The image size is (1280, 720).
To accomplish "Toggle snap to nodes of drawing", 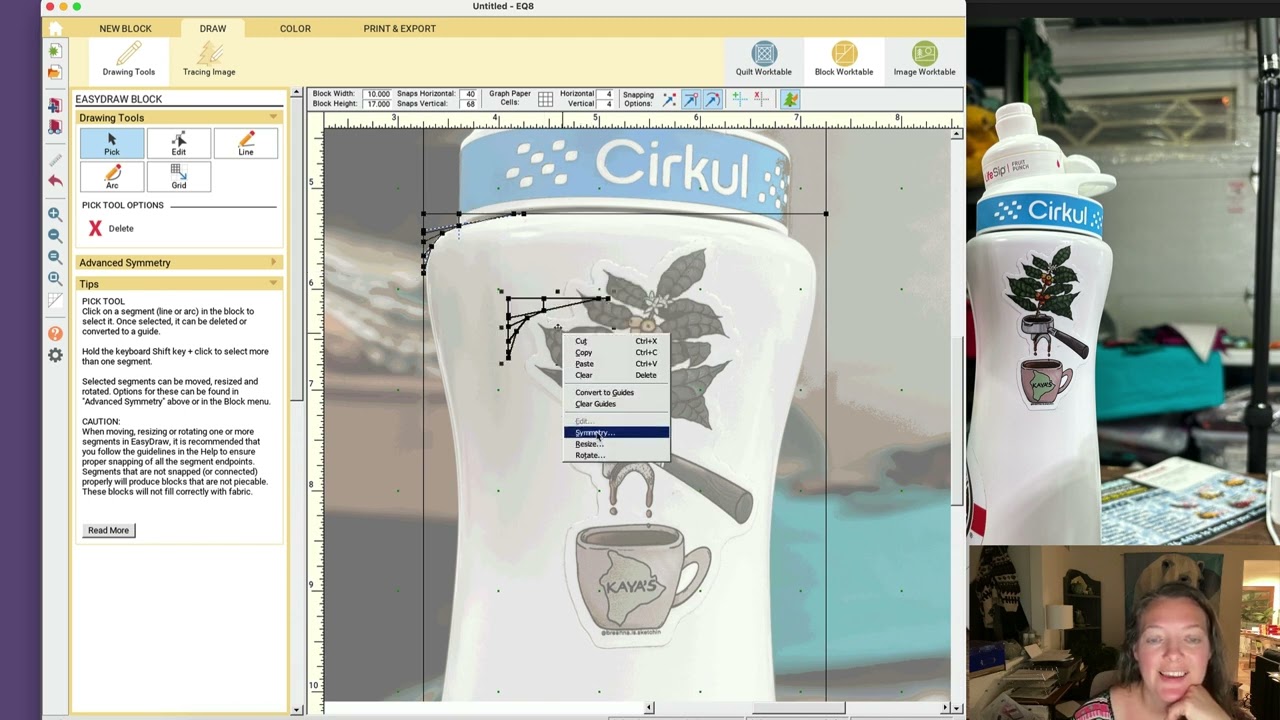I will (x=691, y=99).
